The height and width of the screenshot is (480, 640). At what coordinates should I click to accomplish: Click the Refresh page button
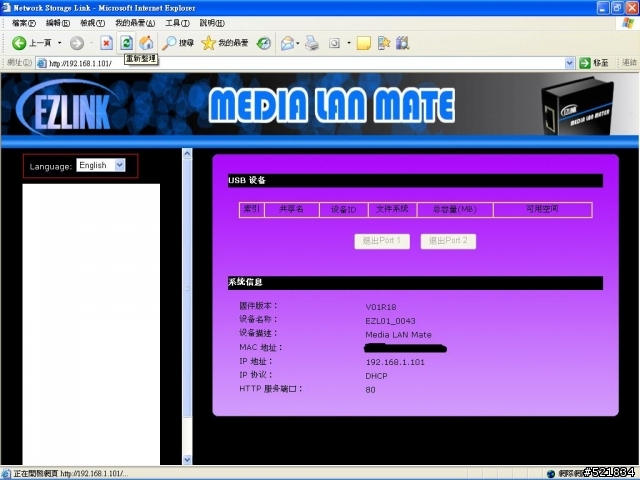pyautogui.click(x=127, y=43)
